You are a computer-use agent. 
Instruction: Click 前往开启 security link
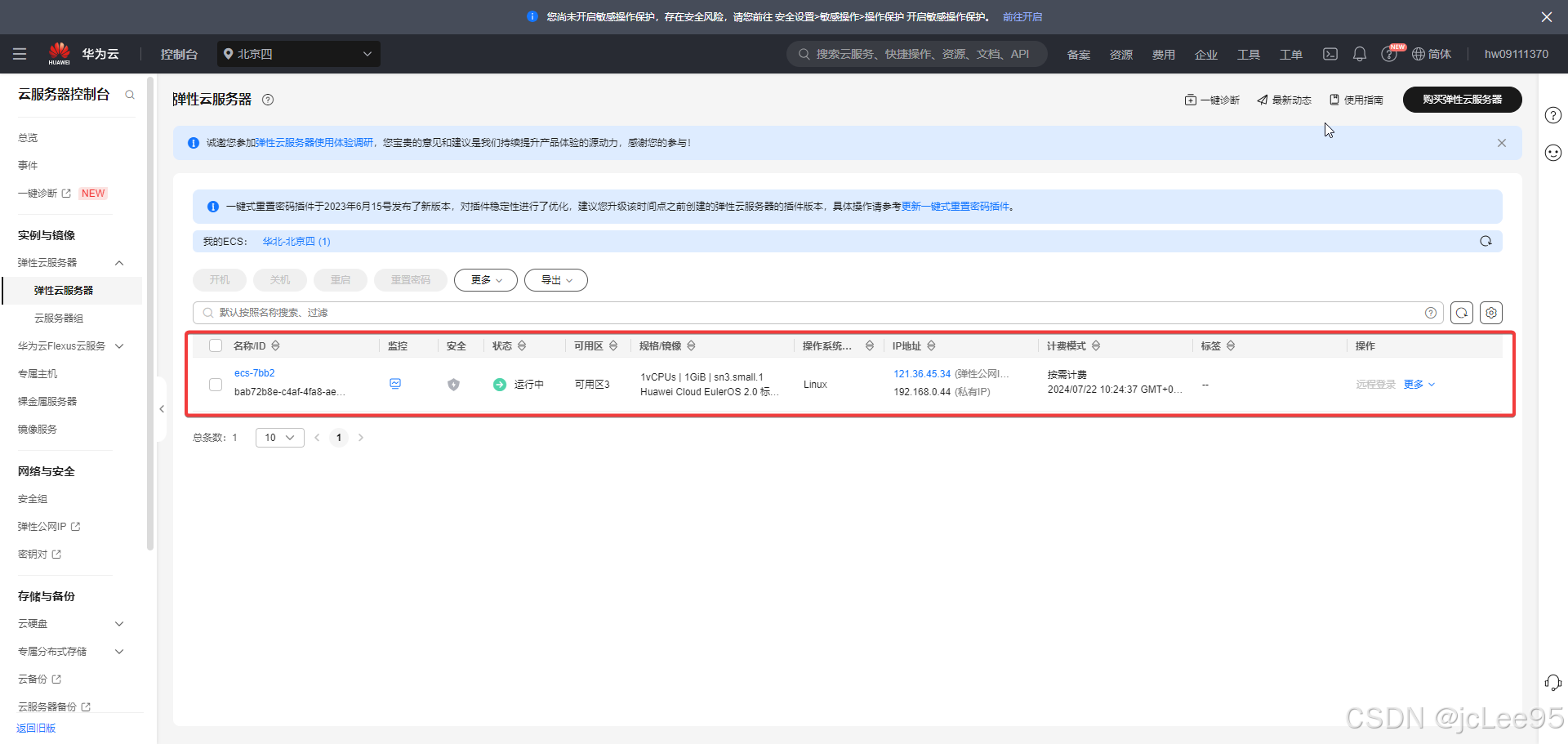click(1022, 17)
